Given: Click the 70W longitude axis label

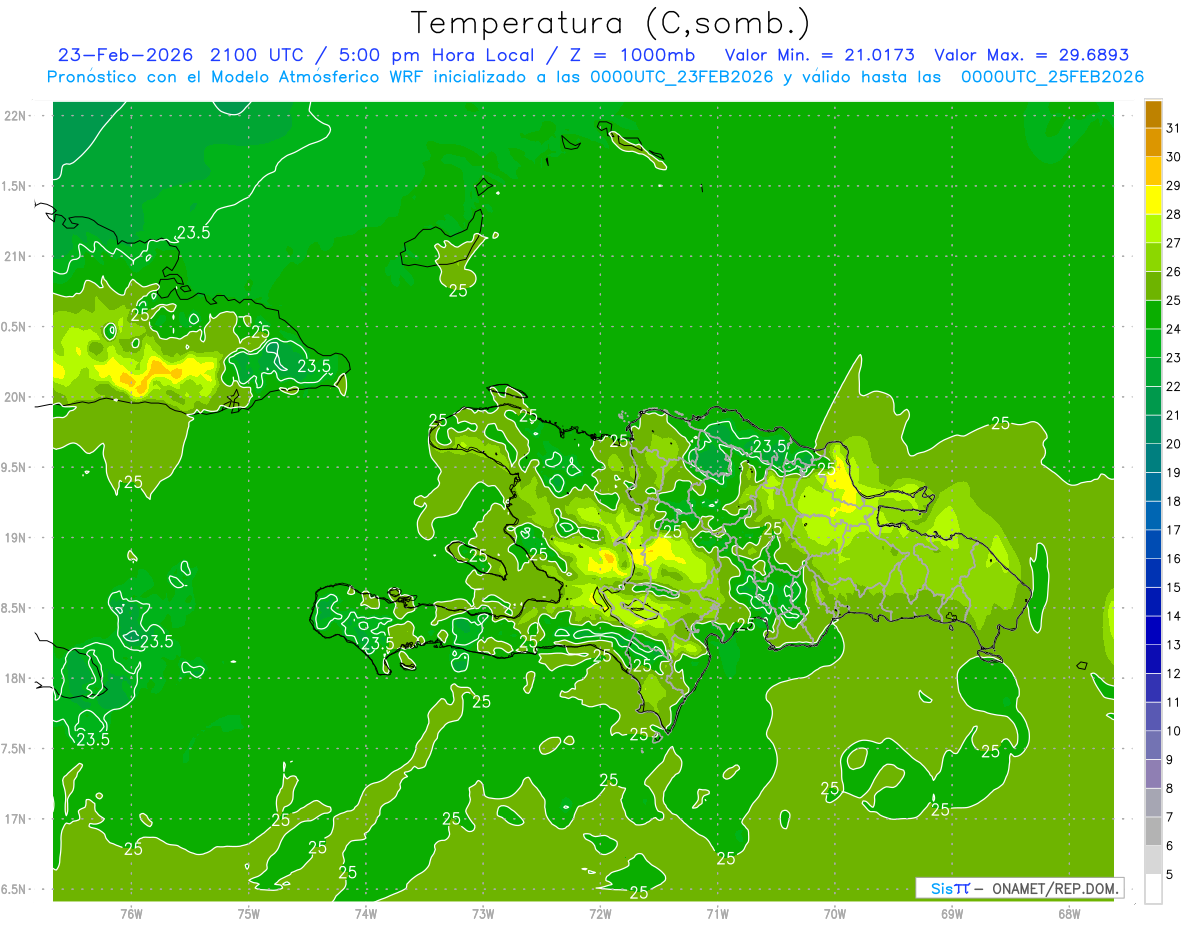Looking at the screenshot, I should [x=835, y=913].
